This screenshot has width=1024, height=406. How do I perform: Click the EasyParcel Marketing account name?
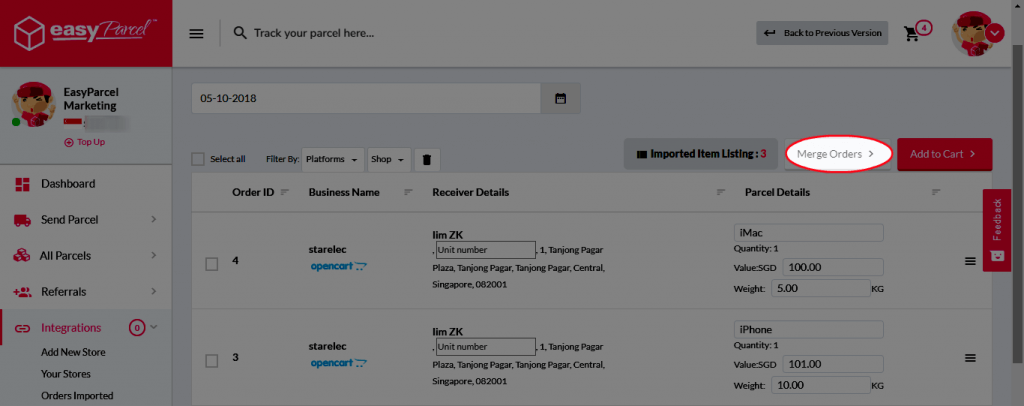point(91,99)
